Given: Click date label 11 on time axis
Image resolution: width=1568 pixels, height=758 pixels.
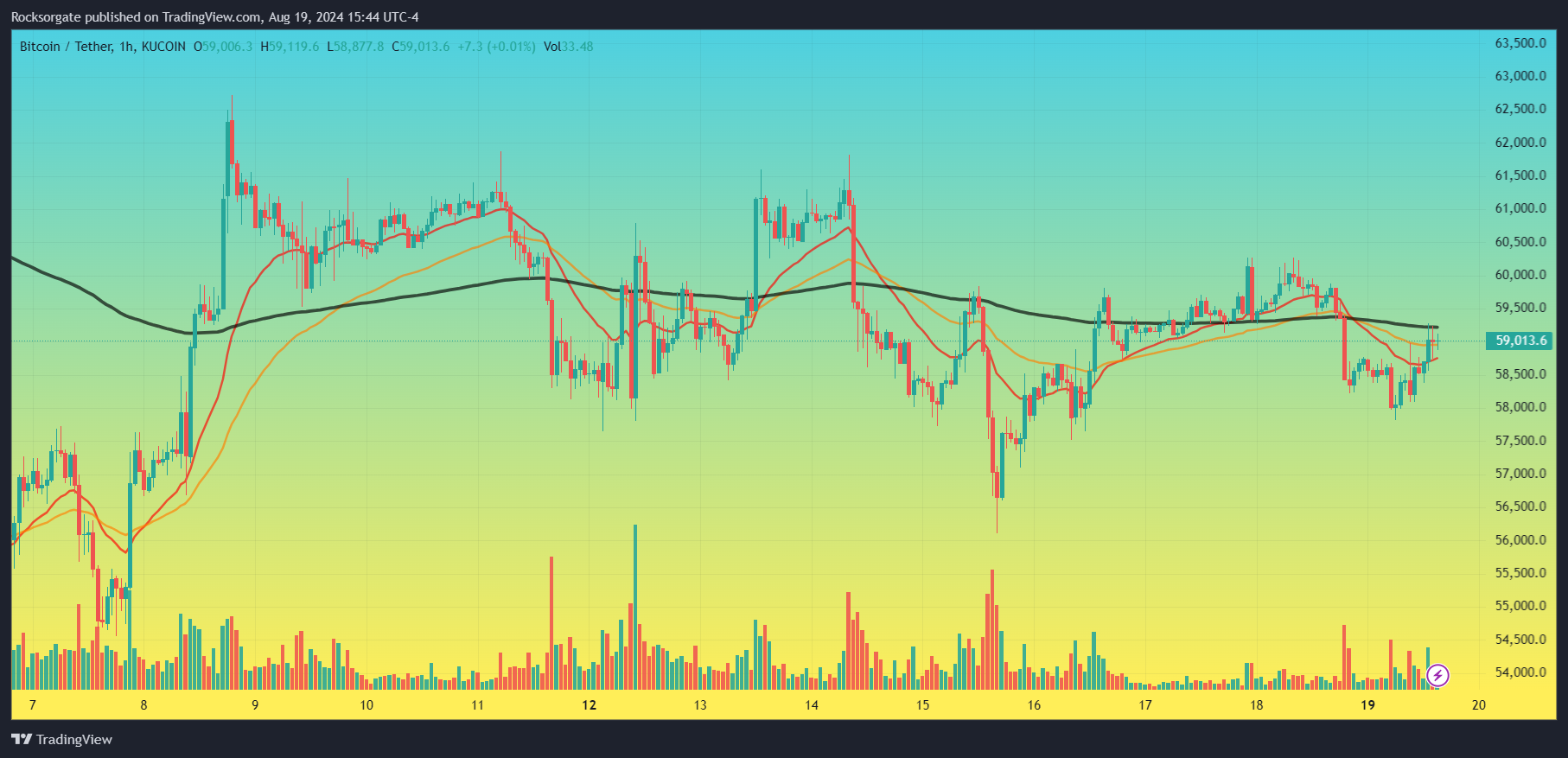Looking at the screenshot, I should coord(478,705).
